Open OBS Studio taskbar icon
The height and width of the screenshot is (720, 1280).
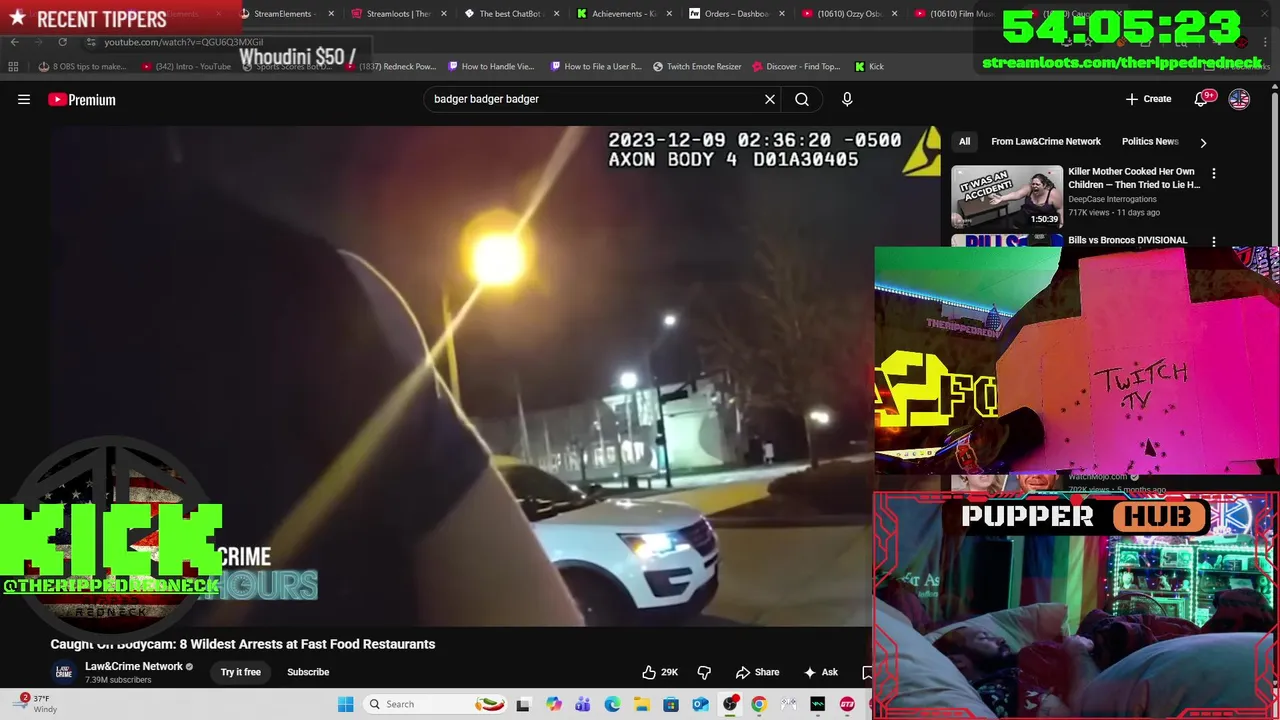coord(730,704)
